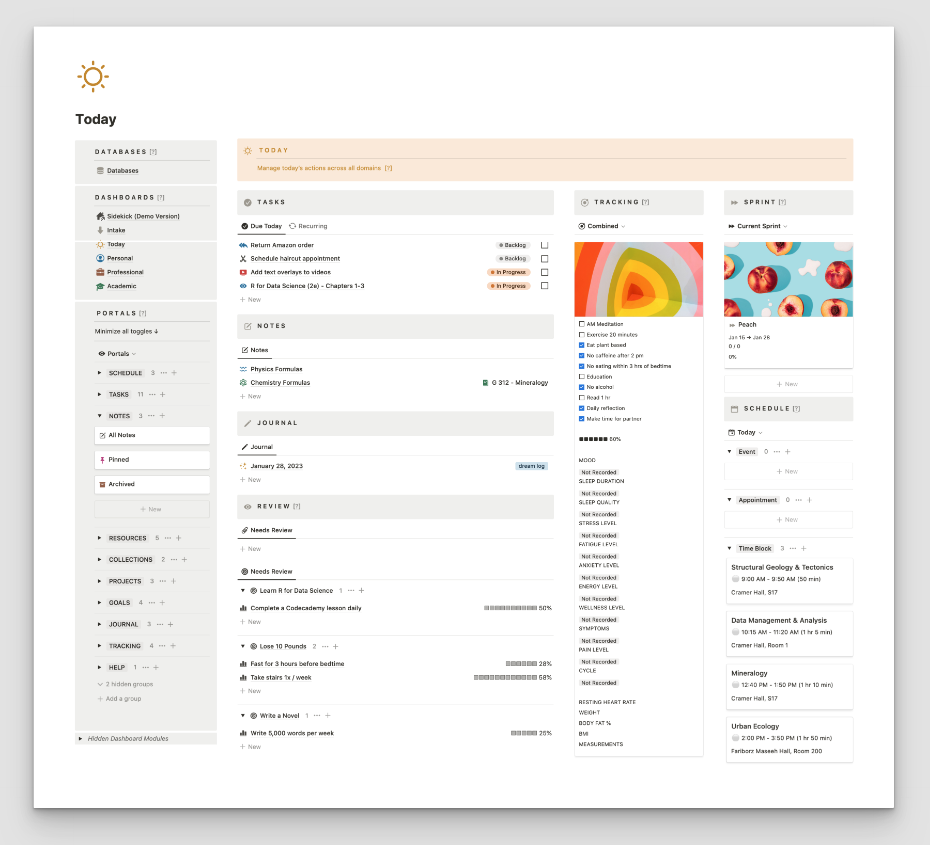Uncheck the Eat plant based habit
This screenshot has width=930, height=845.
(x=580, y=344)
